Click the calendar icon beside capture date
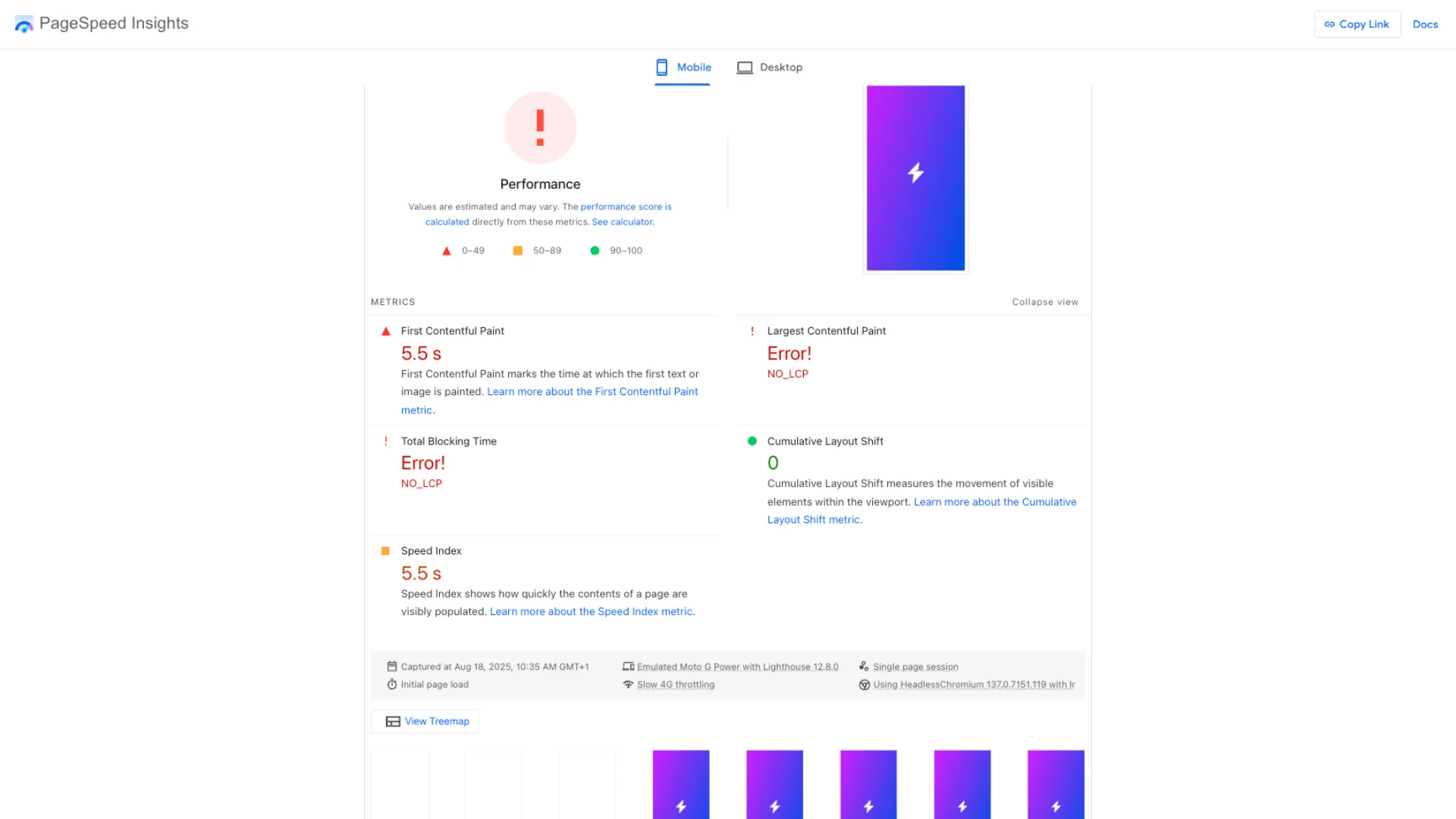Screen dimensions: 1456x819 [392, 667]
